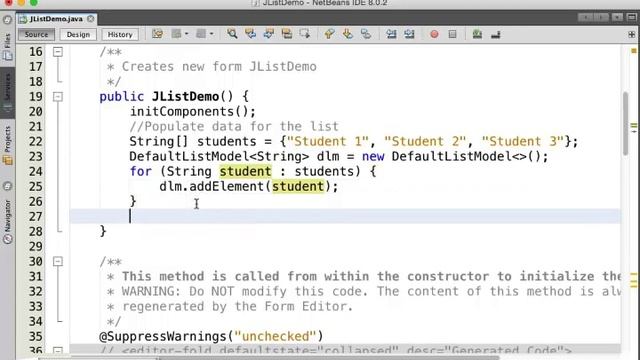
Task: Expand the Generated Code fold at line 36
Action: (58, 351)
